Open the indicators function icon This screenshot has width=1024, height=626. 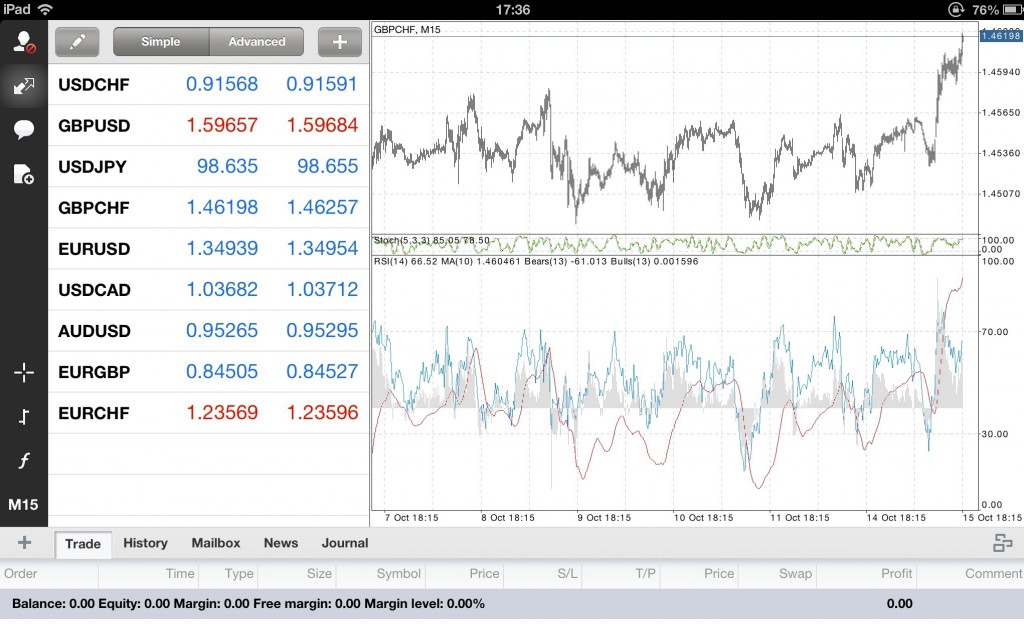tap(24, 461)
